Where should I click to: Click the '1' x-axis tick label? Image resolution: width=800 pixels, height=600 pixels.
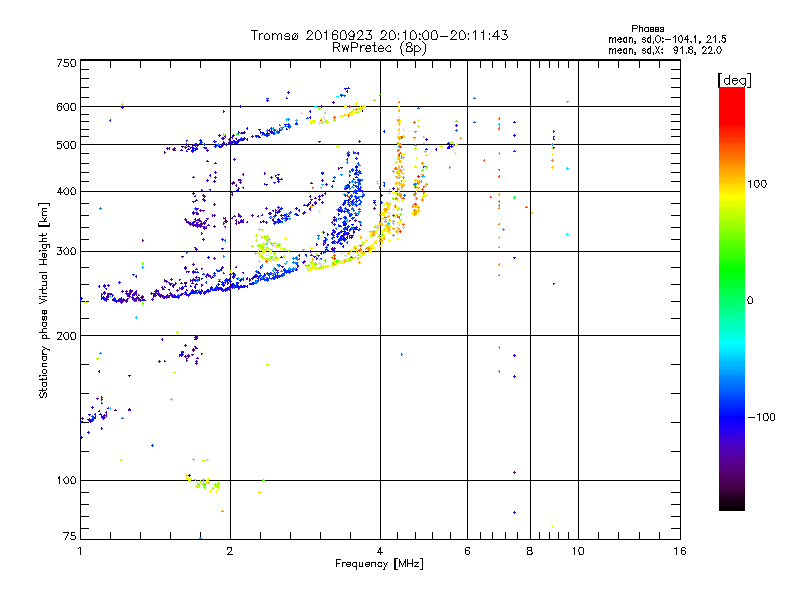pyautogui.click(x=80, y=551)
